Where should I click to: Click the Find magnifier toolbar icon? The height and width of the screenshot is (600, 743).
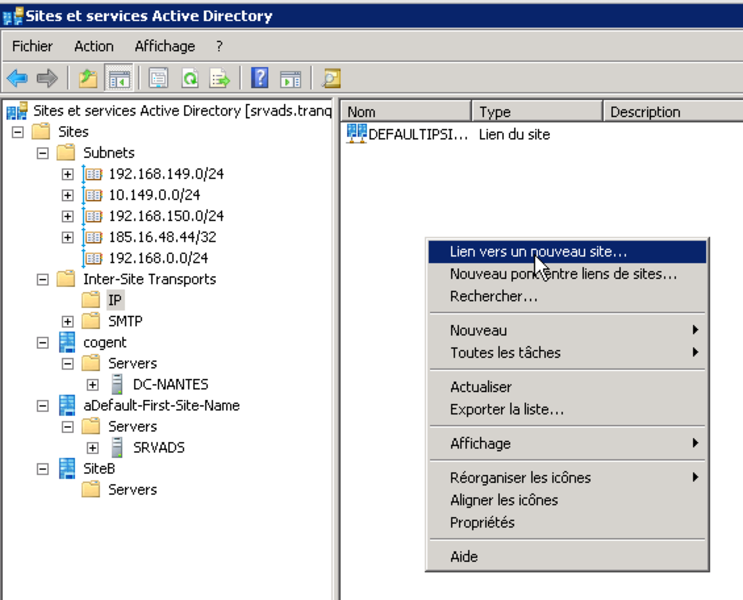tap(331, 78)
